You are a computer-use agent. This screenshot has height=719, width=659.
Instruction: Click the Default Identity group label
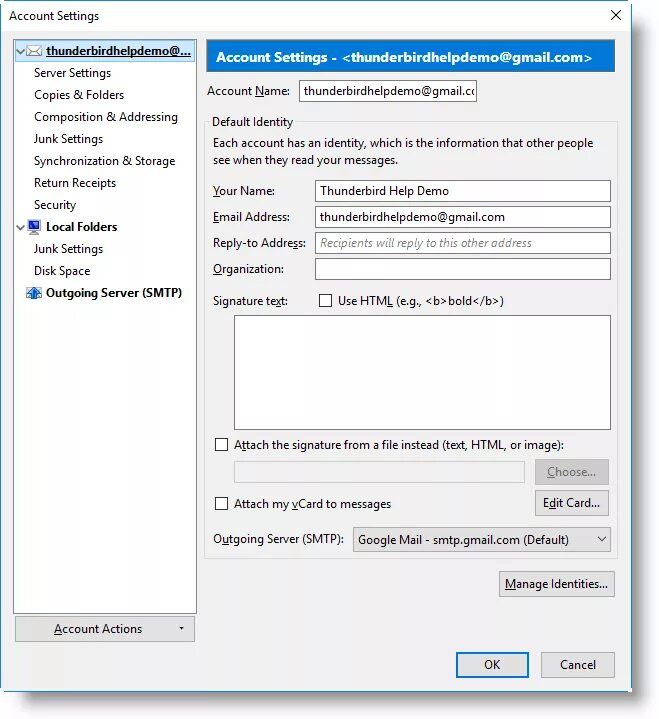pos(252,122)
